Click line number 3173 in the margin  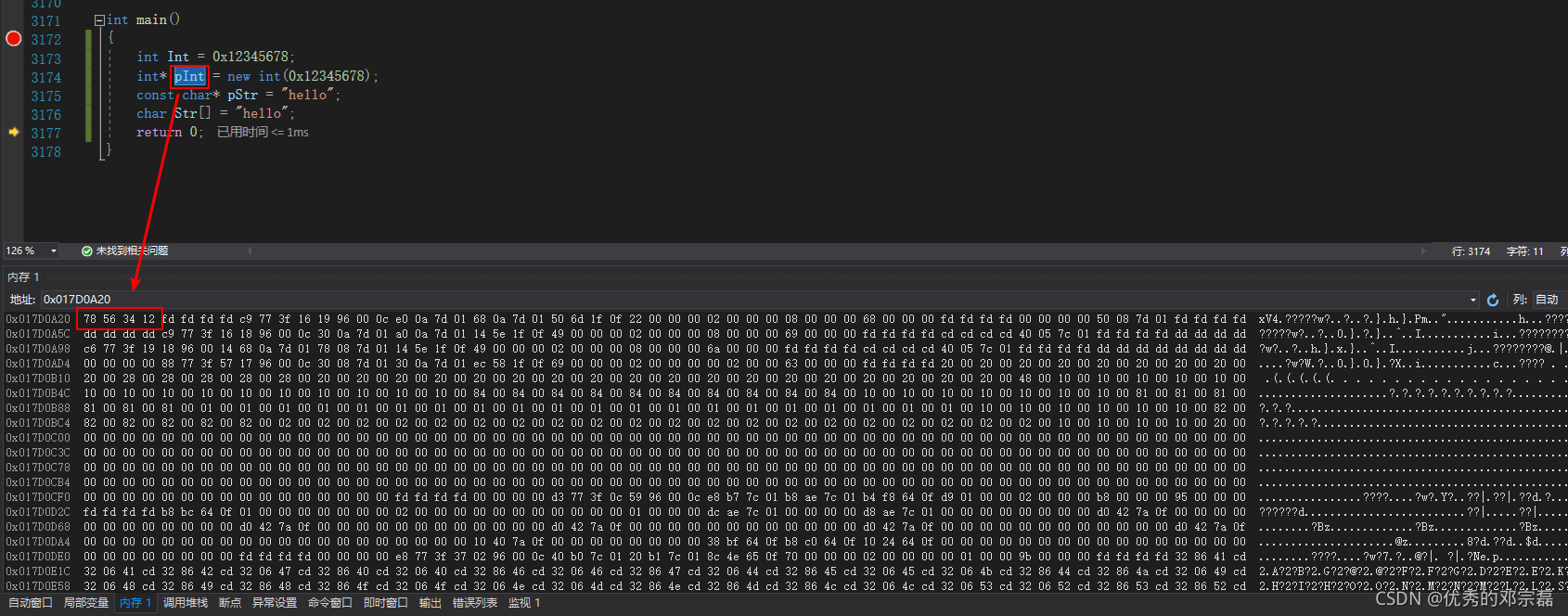pyautogui.click(x=45, y=58)
